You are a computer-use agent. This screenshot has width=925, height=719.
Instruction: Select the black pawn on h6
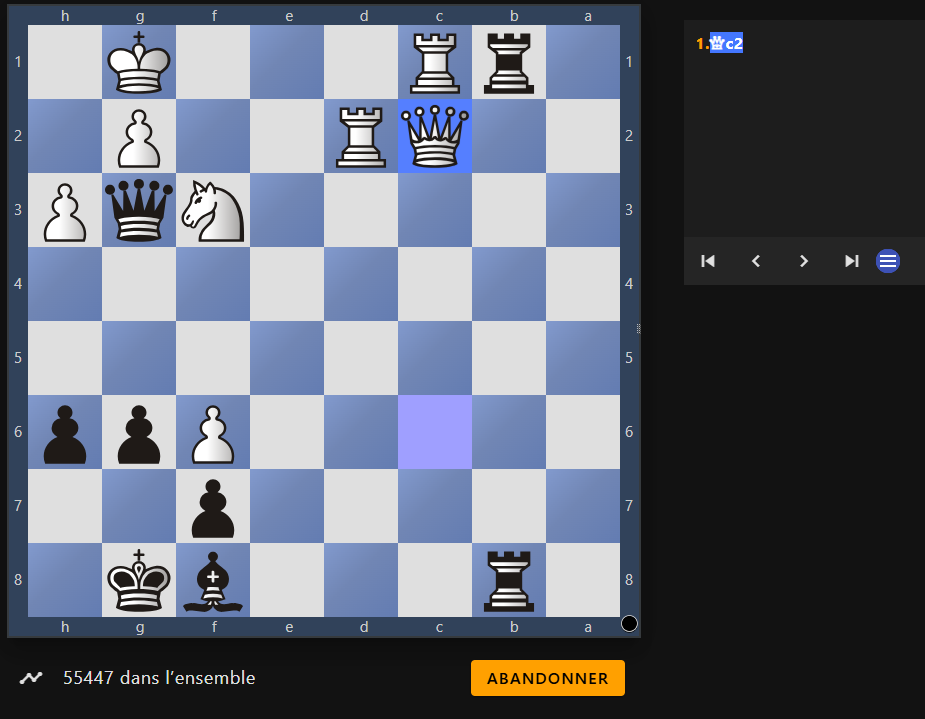coord(65,432)
